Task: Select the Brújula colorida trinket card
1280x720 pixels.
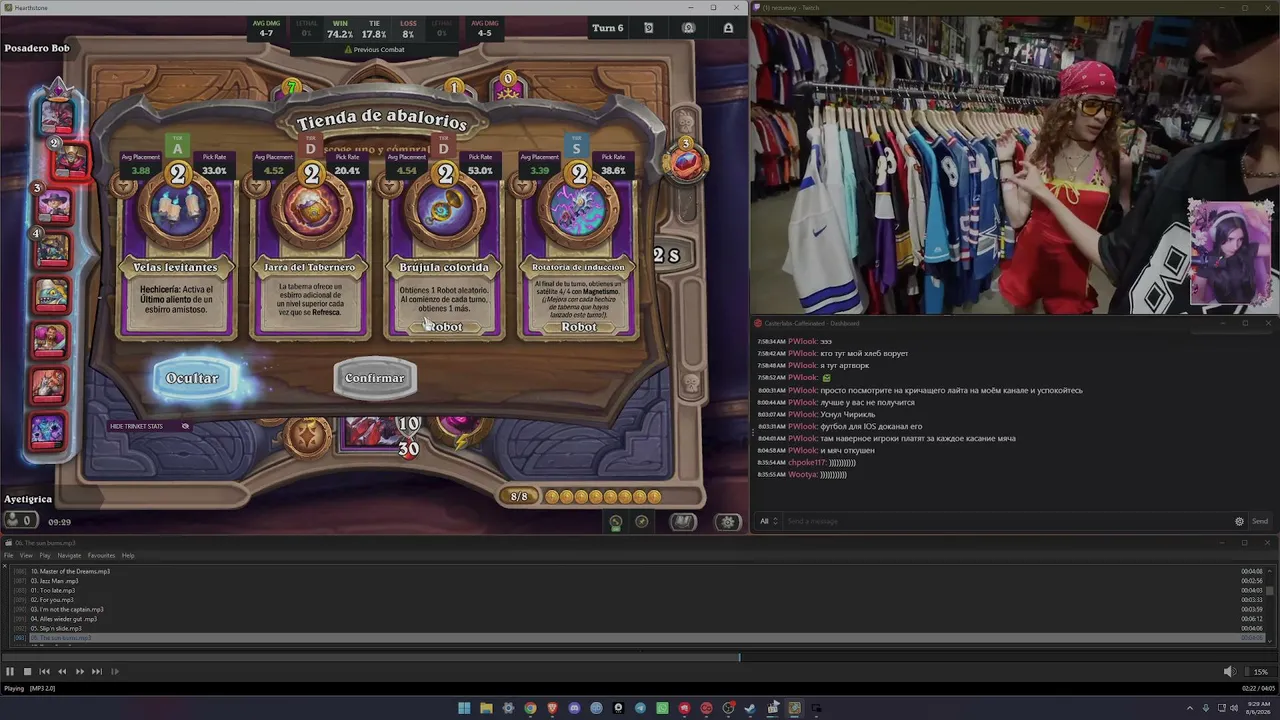Action: coord(444,250)
